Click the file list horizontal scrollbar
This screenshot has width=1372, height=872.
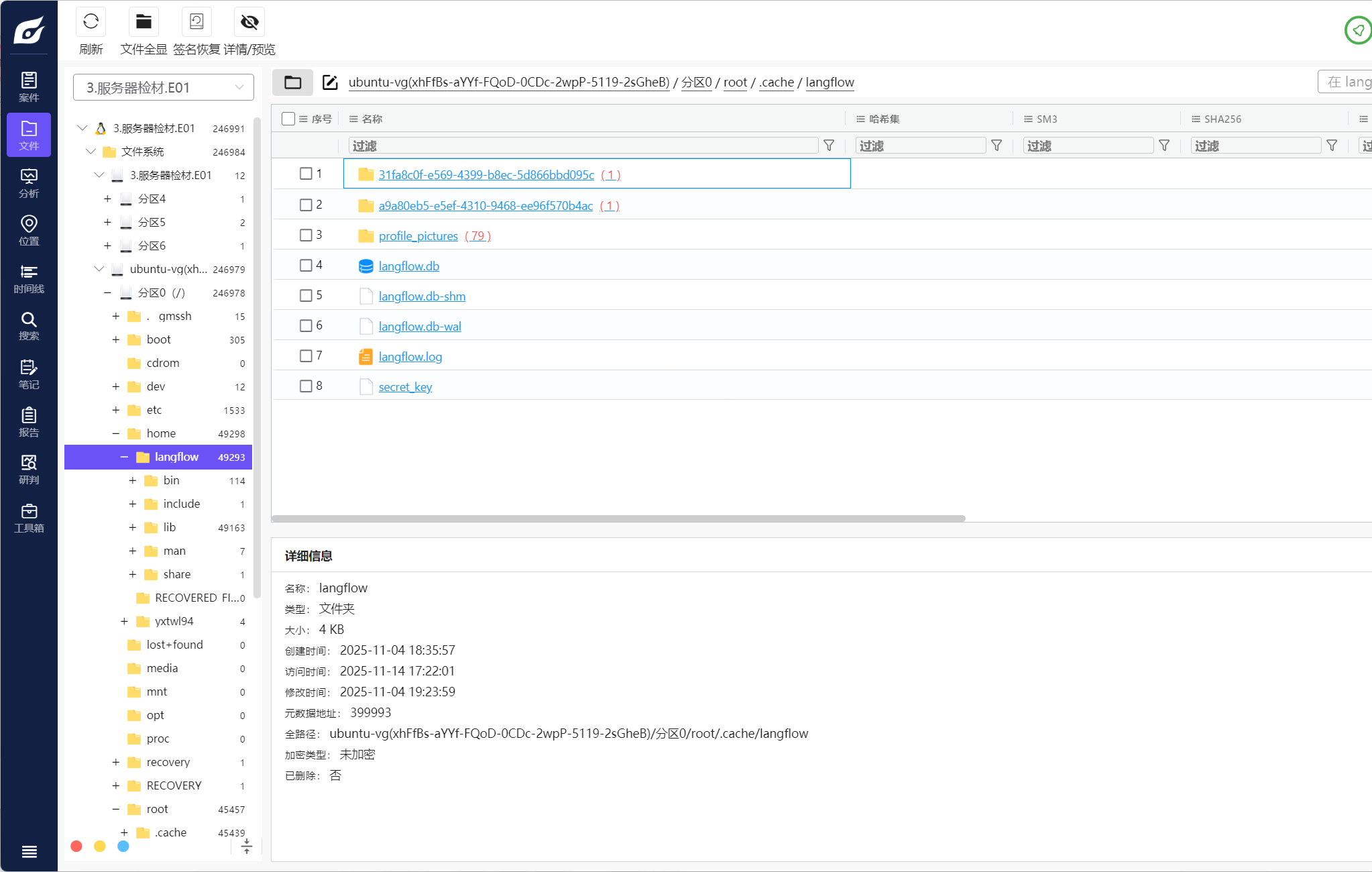tap(617, 519)
